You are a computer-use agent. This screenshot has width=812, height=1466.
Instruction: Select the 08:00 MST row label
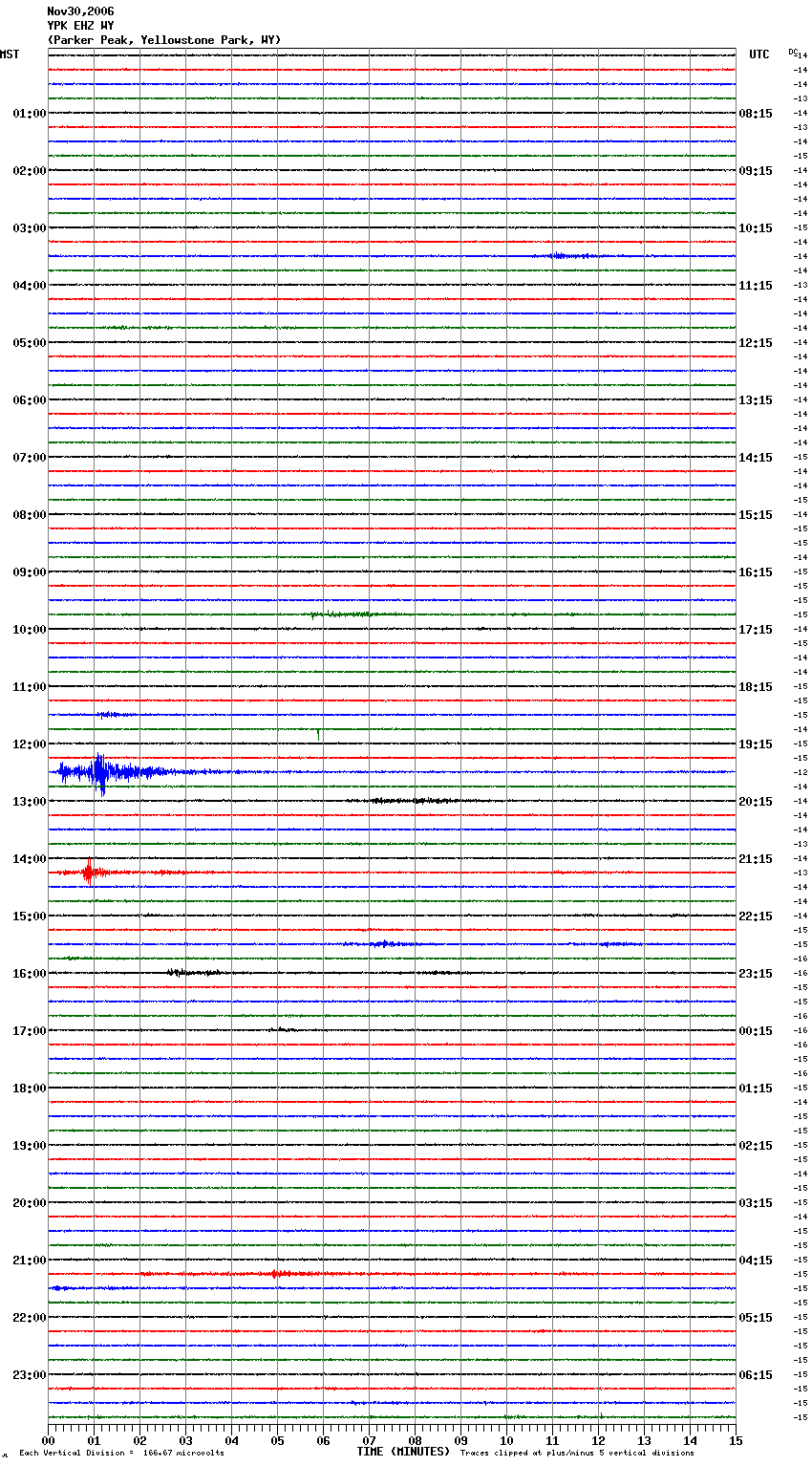tap(30, 515)
